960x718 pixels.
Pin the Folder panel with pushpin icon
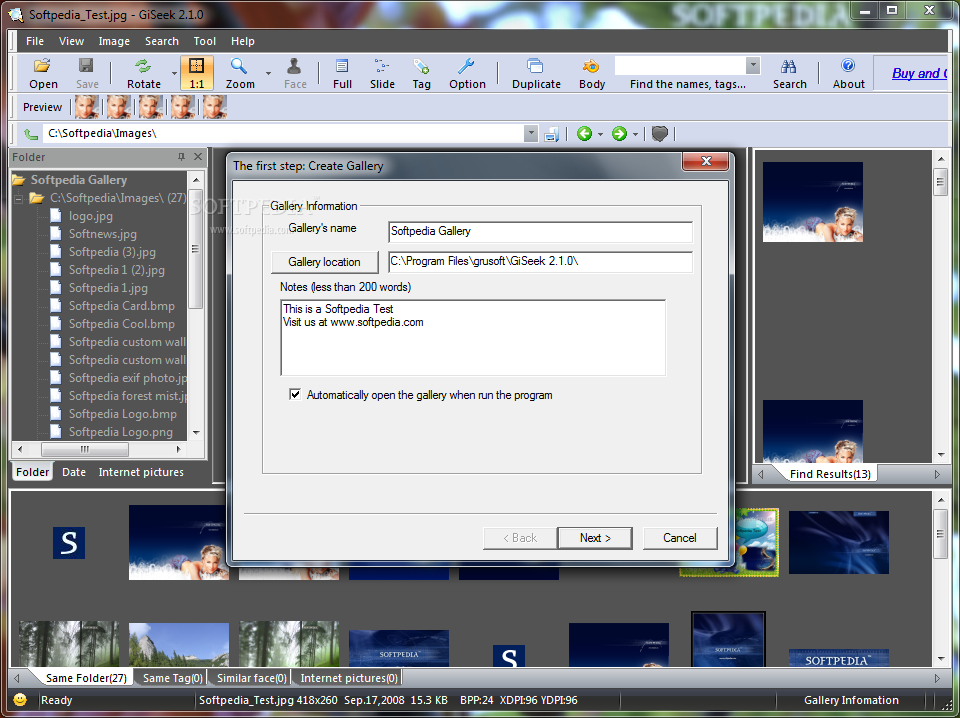181,157
